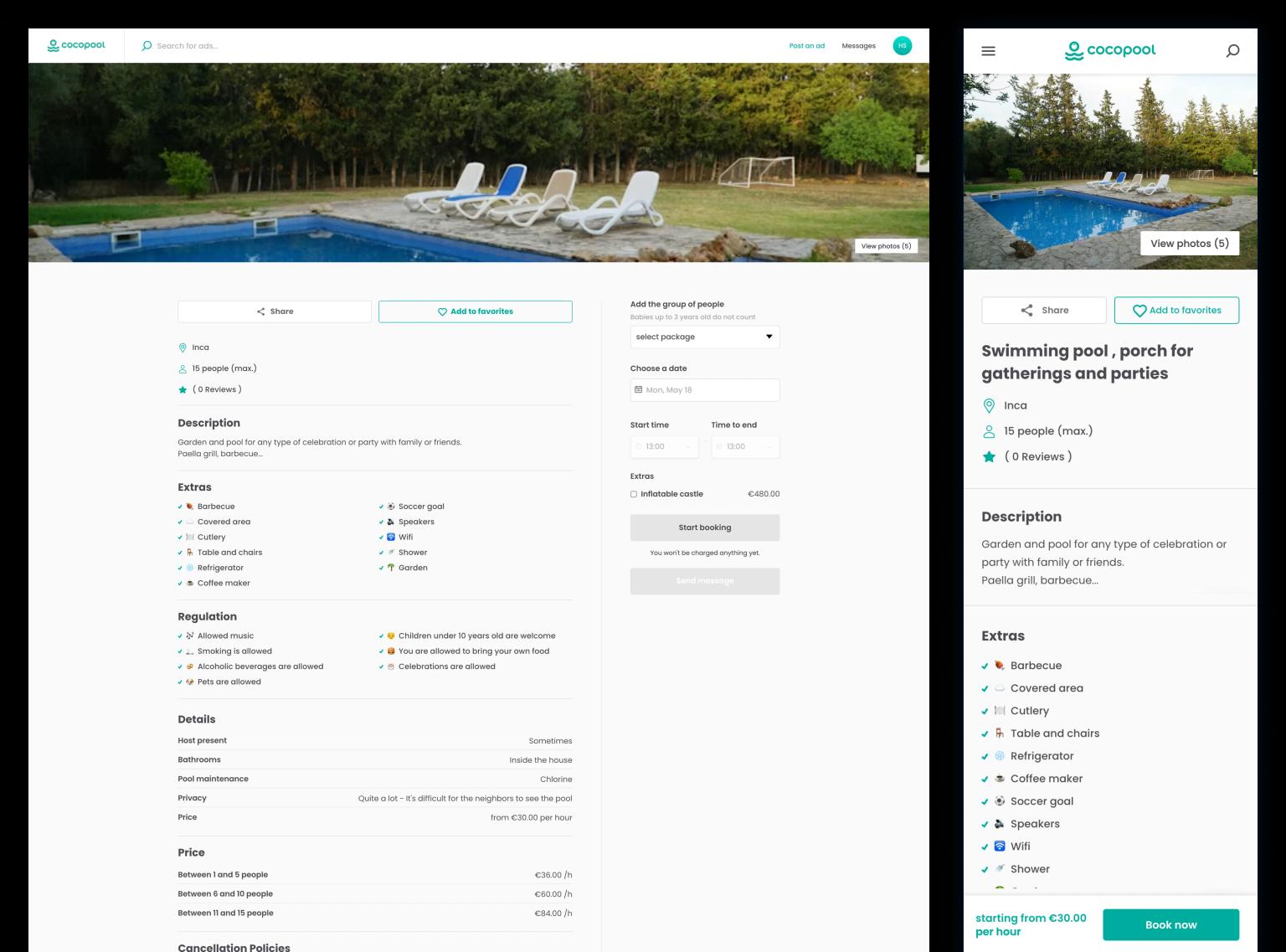Click the Send message button
This screenshot has width=1286, height=952.
(x=705, y=581)
